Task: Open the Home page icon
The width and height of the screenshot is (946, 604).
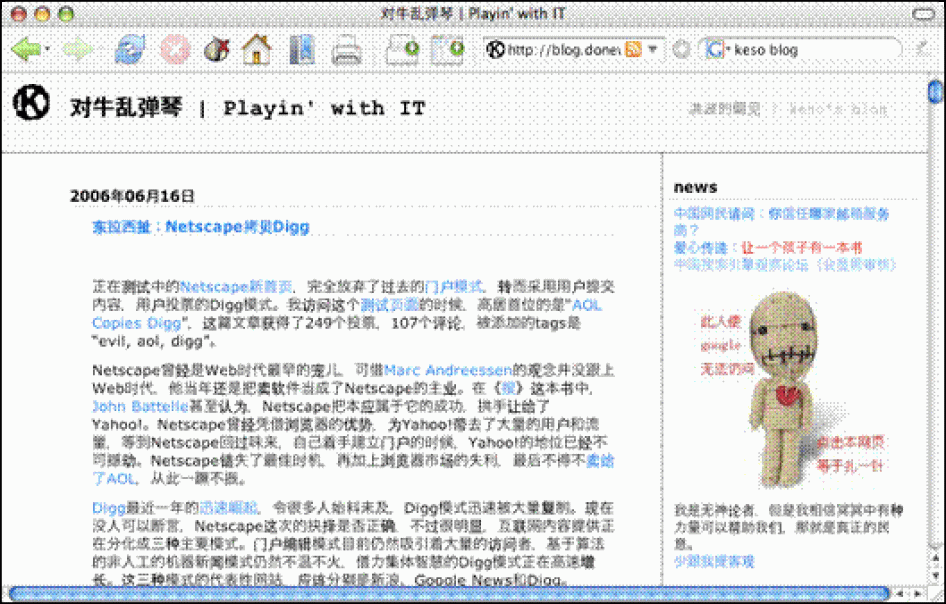Action: point(257,49)
